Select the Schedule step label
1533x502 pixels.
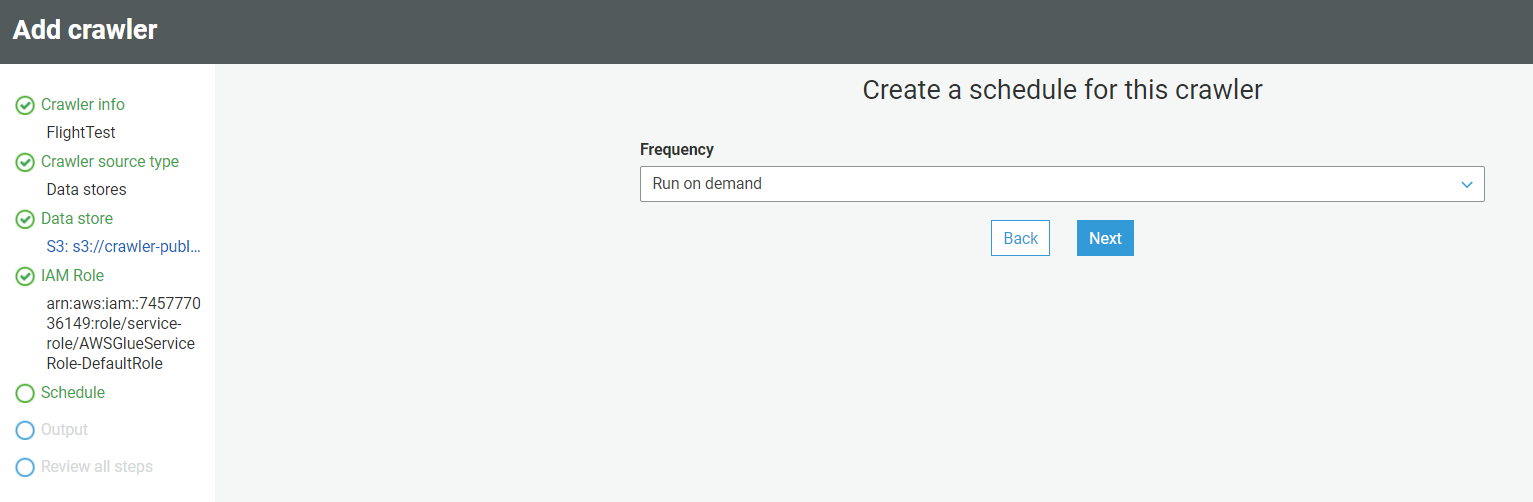[x=73, y=392]
